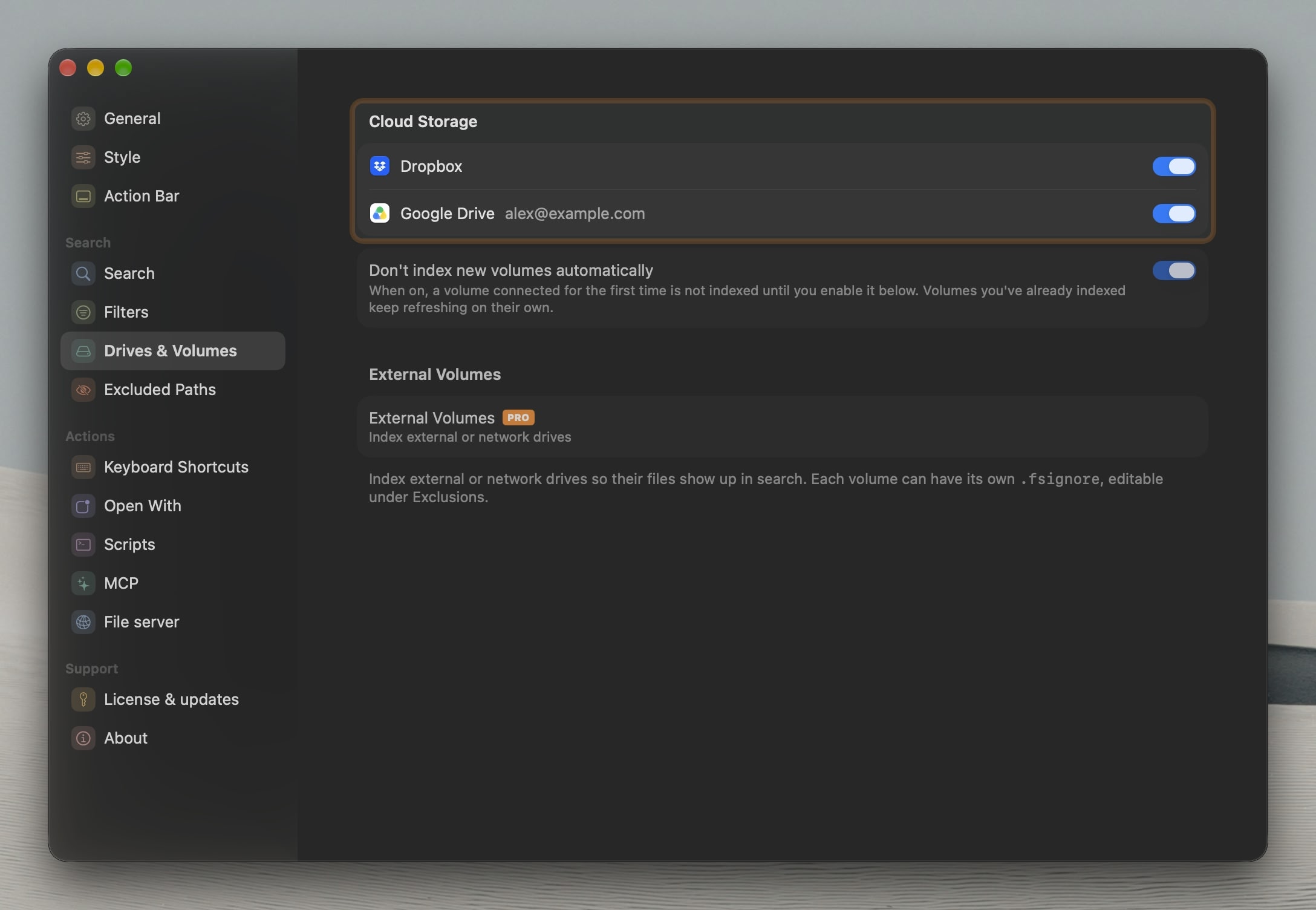Click the Cloud Storage heading
Screen dimensions: 1316x910
click(423, 122)
